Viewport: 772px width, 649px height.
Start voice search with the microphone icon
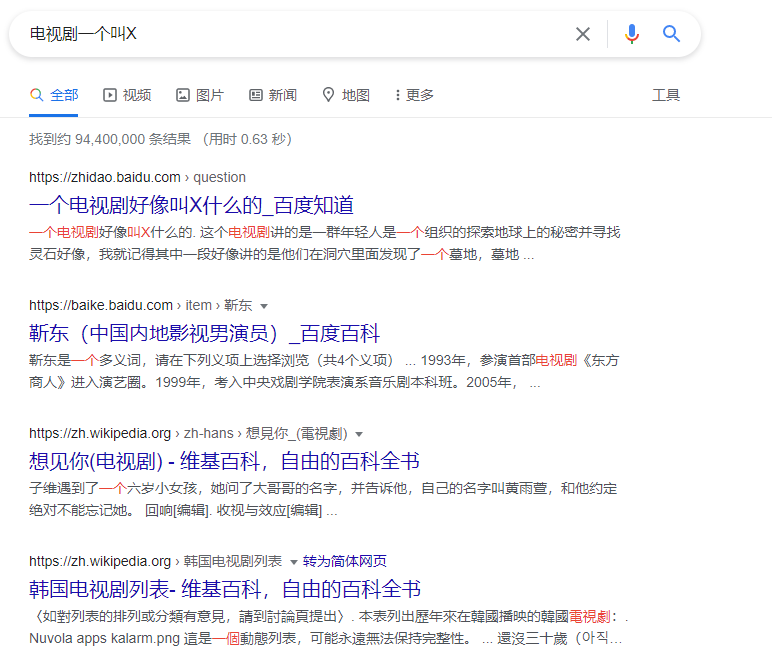(632, 34)
